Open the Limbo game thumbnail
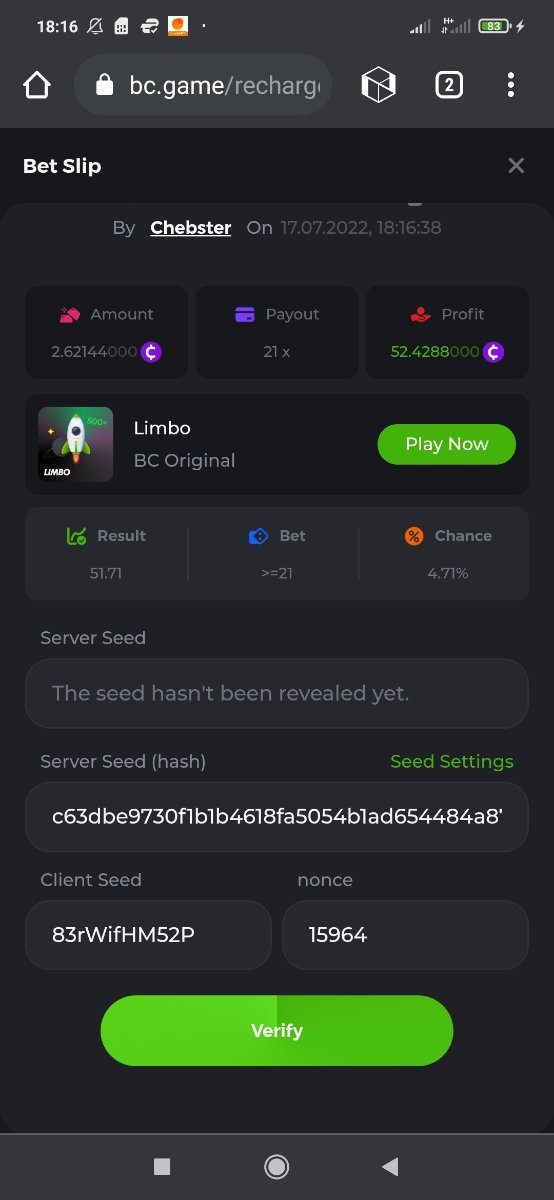 click(75, 444)
